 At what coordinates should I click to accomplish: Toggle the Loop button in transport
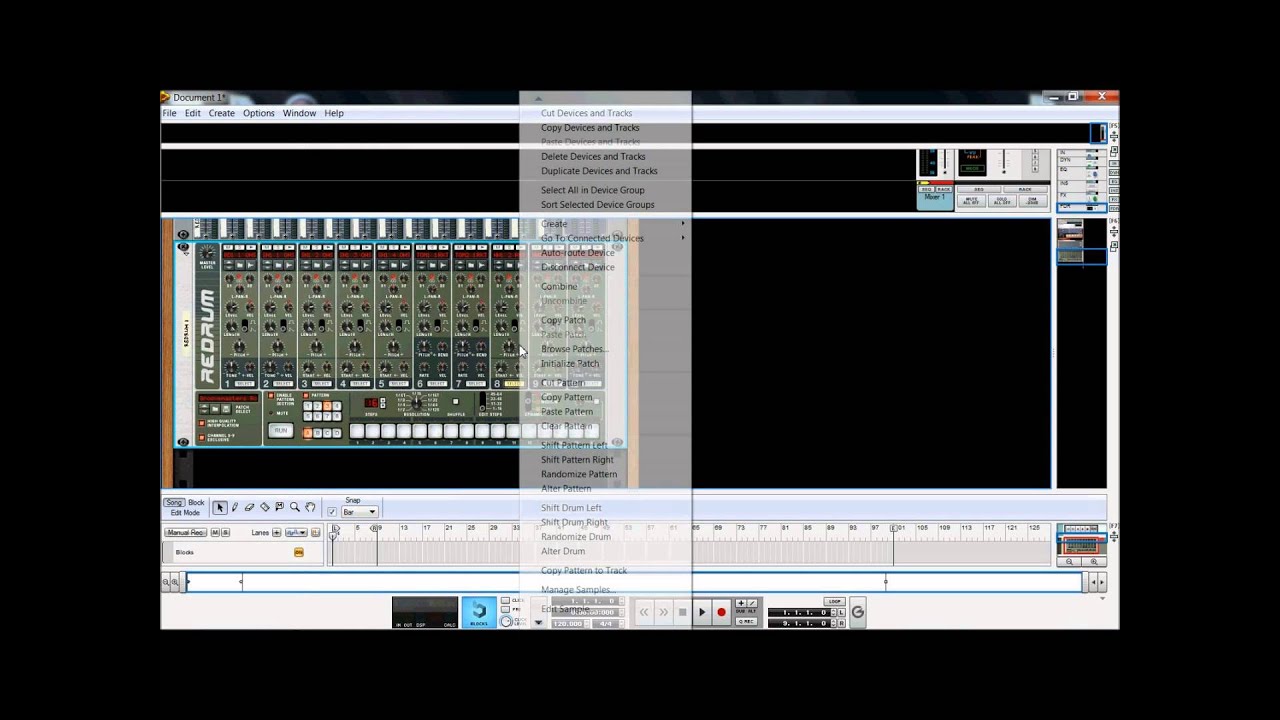coord(835,601)
